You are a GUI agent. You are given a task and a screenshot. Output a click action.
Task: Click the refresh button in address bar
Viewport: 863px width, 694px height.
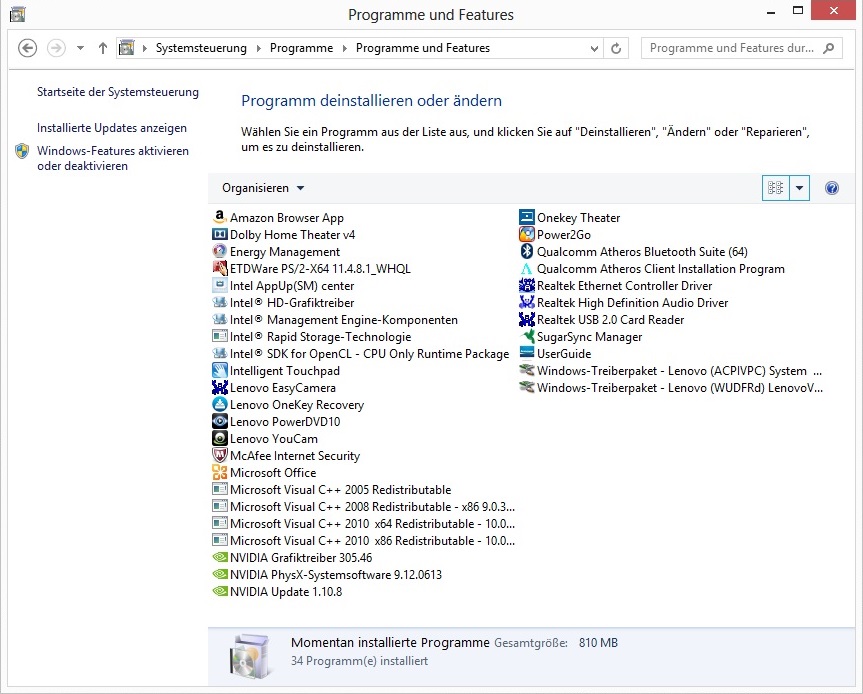[x=616, y=48]
